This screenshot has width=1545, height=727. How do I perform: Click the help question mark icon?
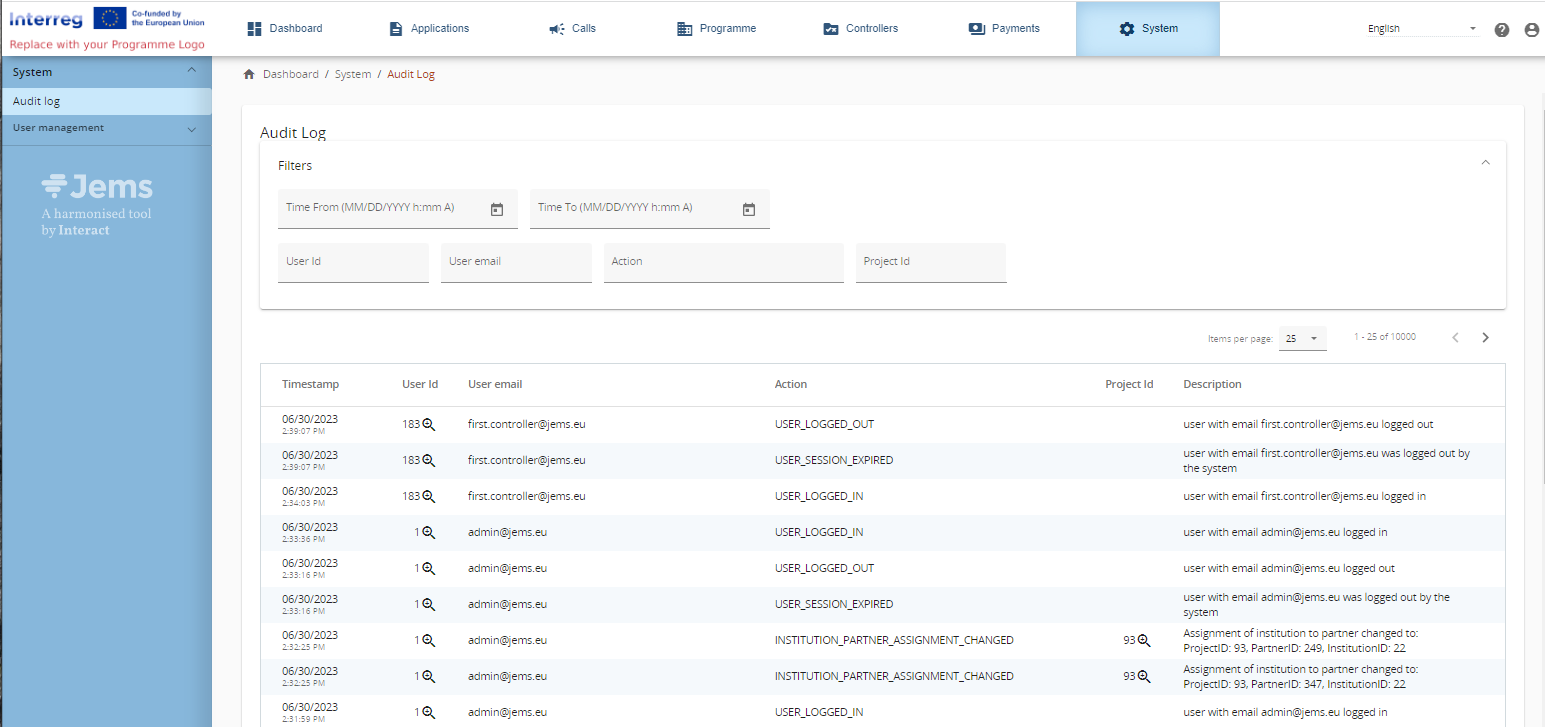pyautogui.click(x=1501, y=30)
